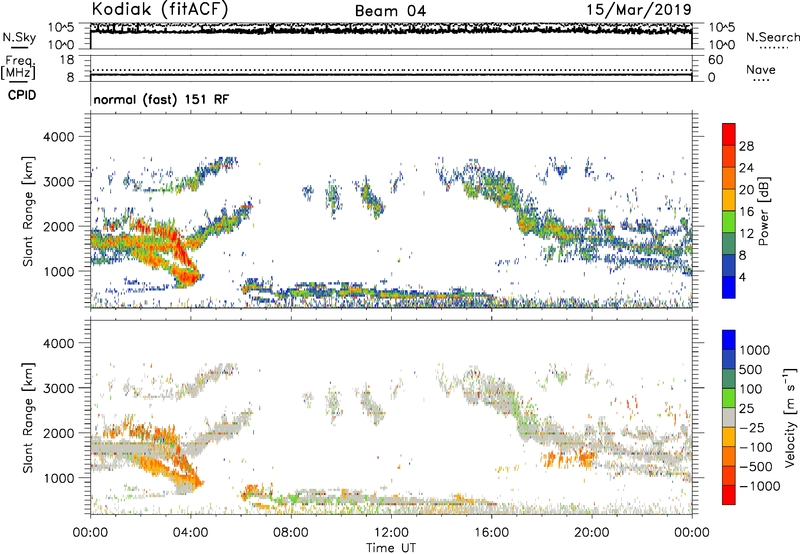
Task: Click the "08:00" time tick label
Action: [x=290, y=533]
